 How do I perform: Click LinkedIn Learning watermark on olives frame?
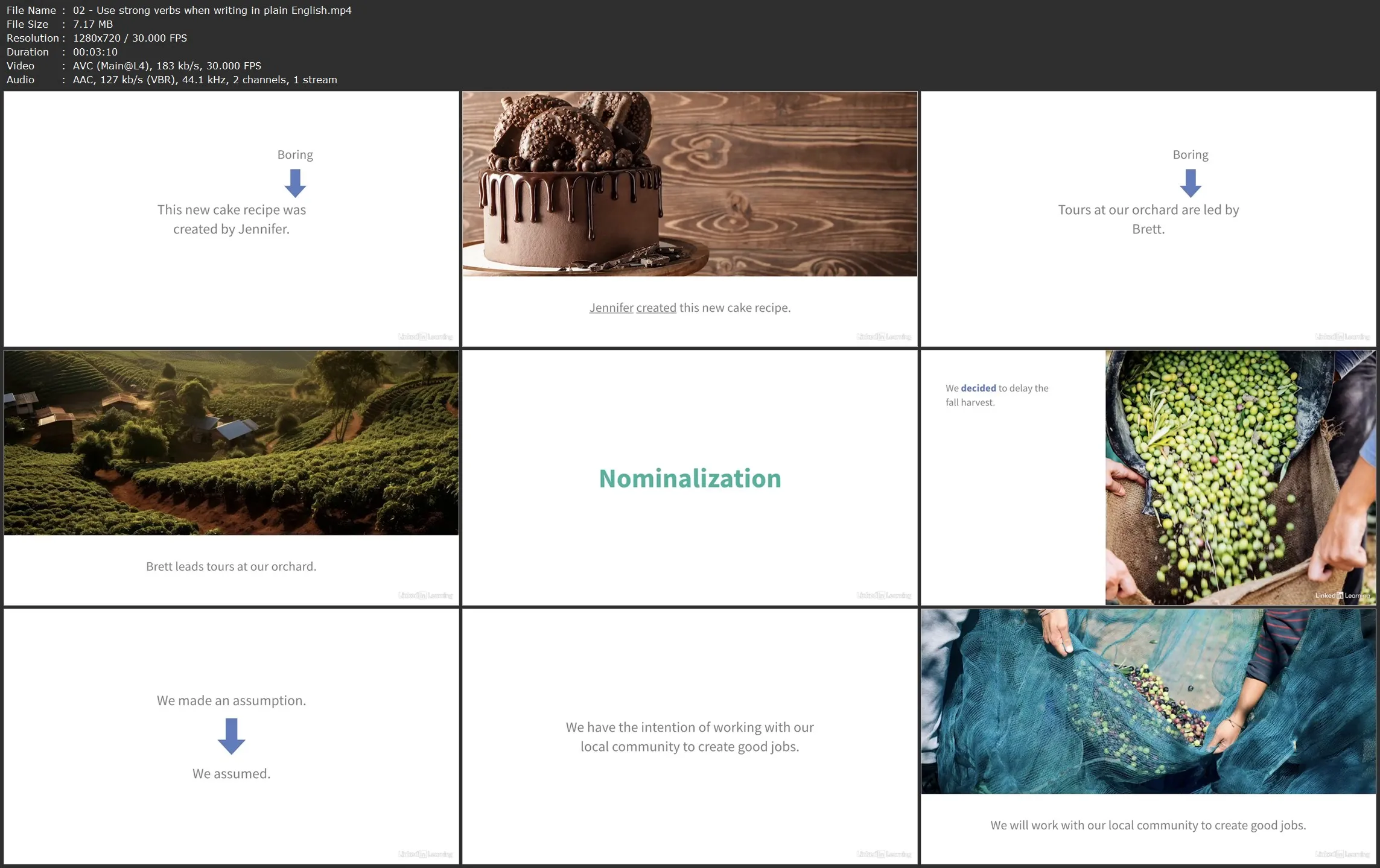pos(1342,595)
